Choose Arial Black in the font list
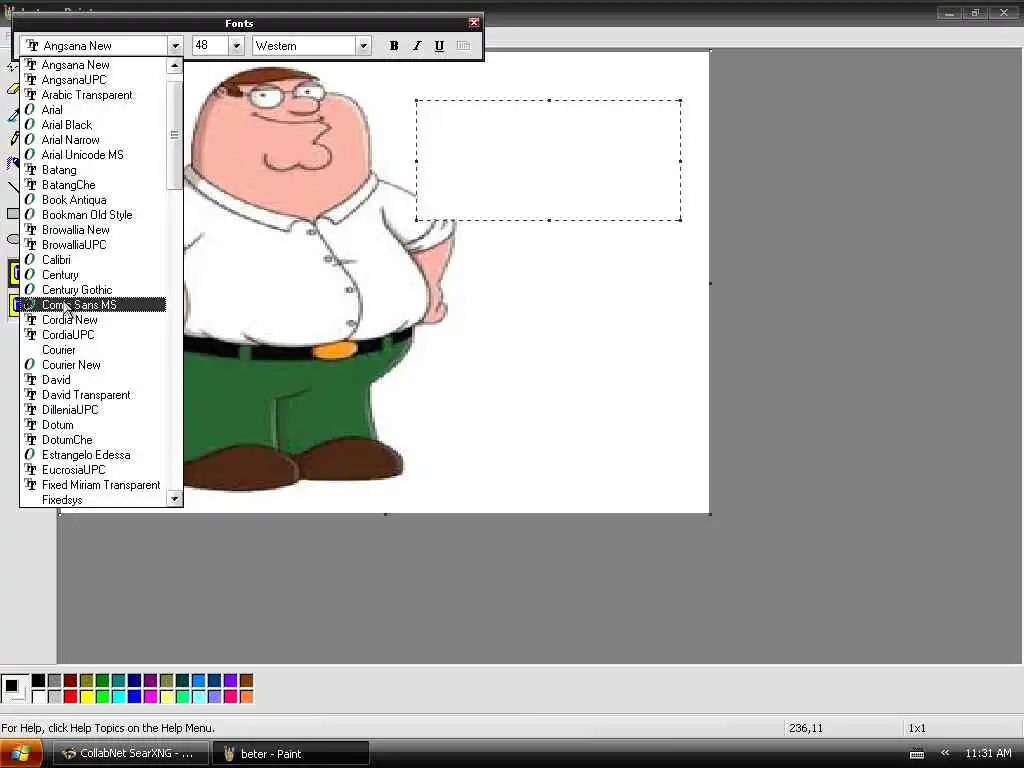 (93, 125)
